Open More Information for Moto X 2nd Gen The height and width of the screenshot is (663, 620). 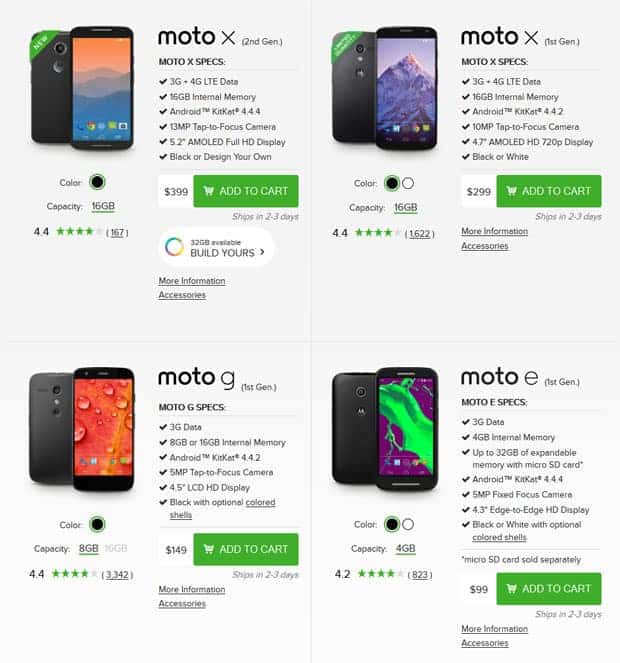tap(192, 281)
